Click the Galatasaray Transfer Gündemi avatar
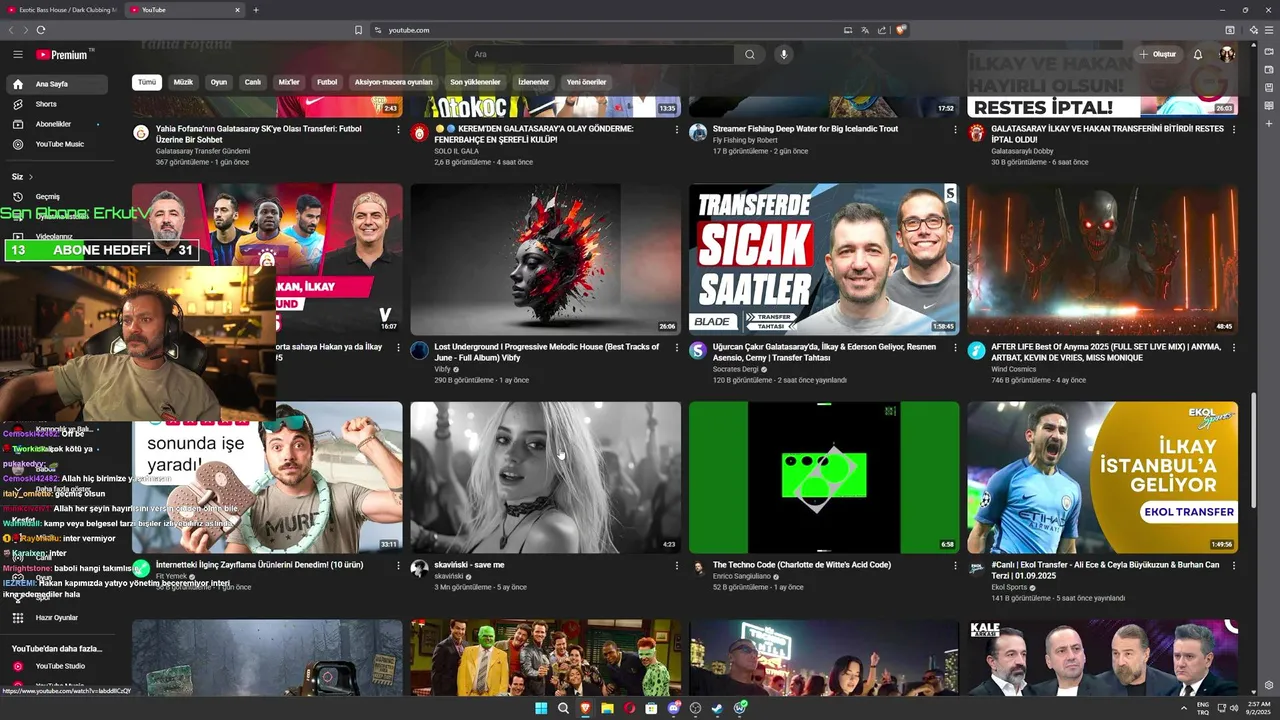The width and height of the screenshot is (1280, 720). click(x=141, y=132)
